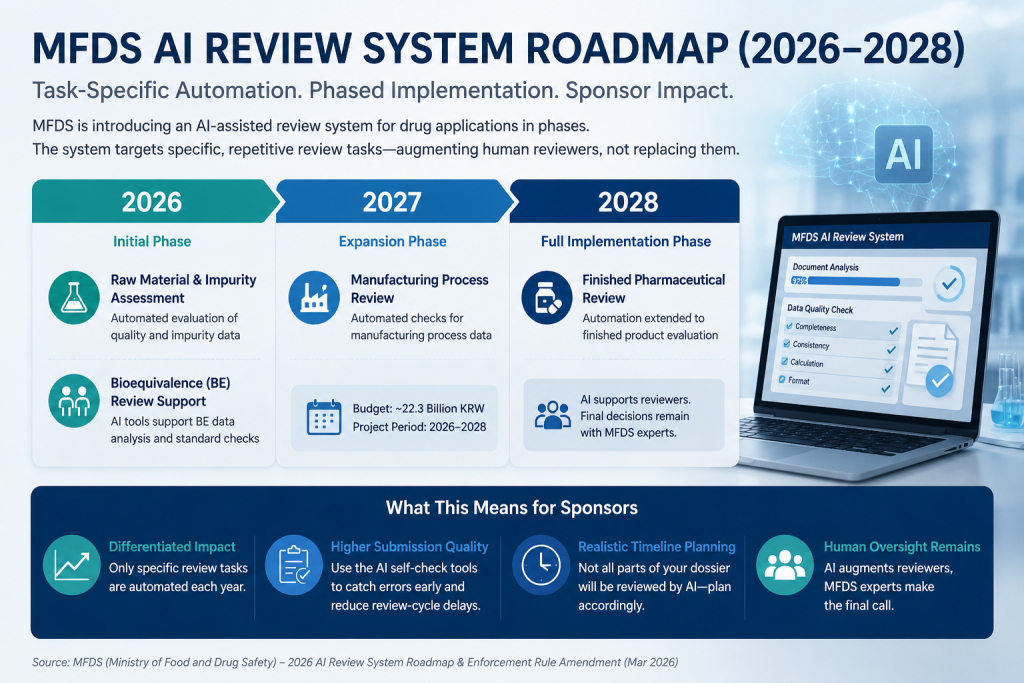Select the factory icon for Manufacturing Process Review
This screenshot has width=1024, height=683.
click(314, 297)
